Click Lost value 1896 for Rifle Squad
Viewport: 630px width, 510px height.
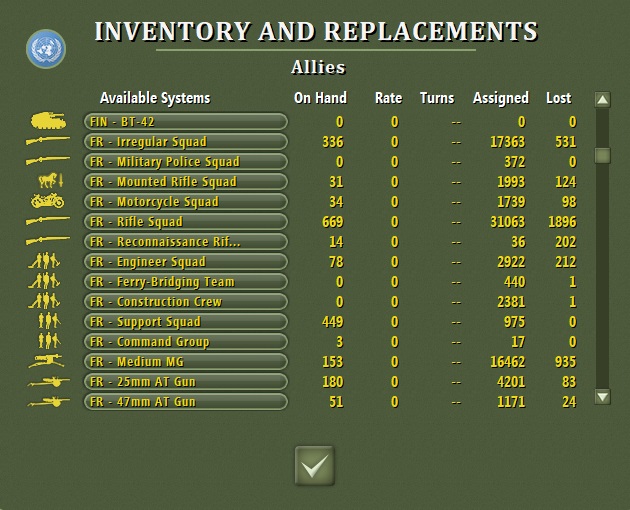562,222
